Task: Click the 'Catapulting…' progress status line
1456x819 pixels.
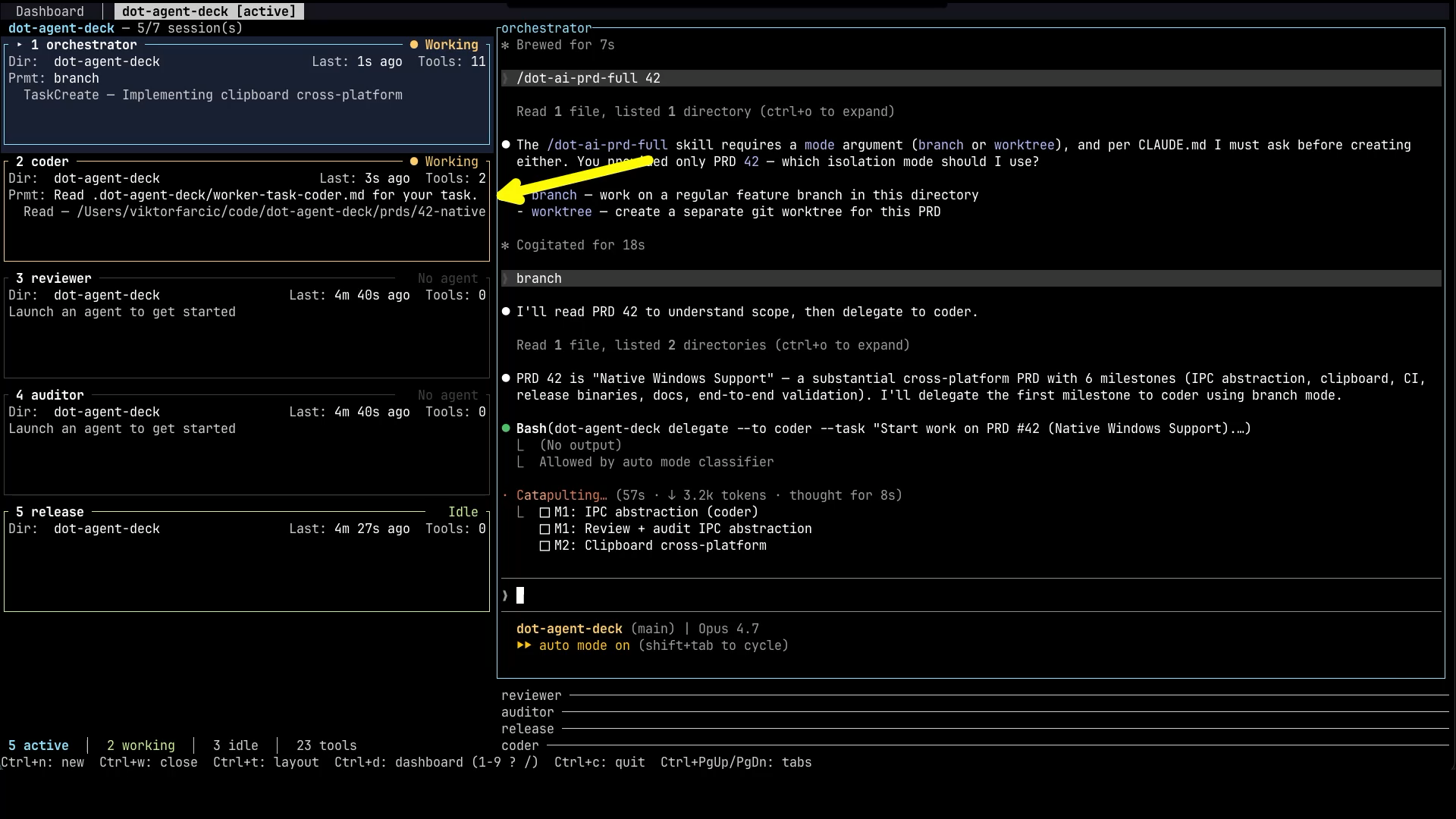Action: click(701, 495)
